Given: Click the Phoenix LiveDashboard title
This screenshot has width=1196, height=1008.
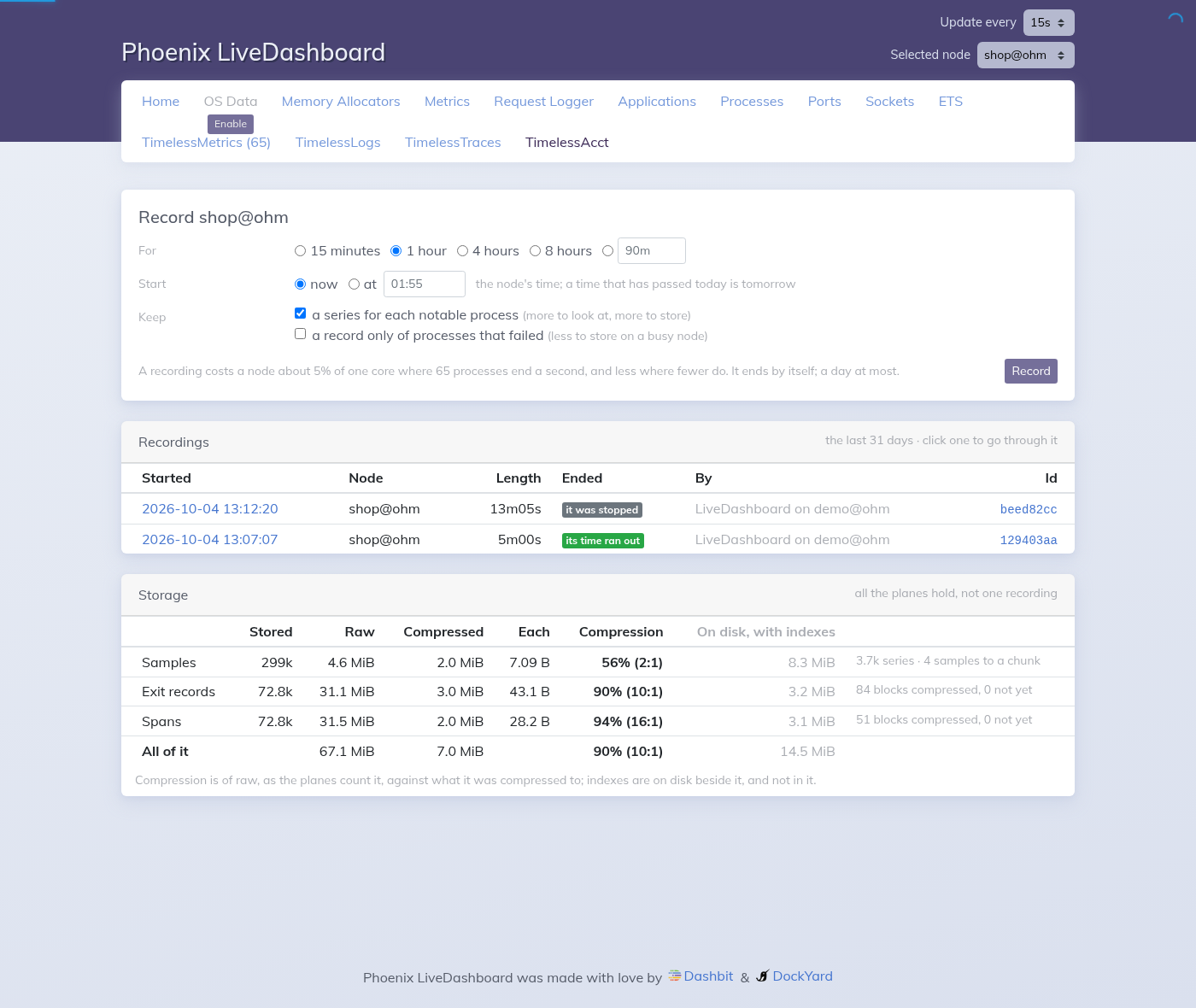Looking at the screenshot, I should [253, 53].
